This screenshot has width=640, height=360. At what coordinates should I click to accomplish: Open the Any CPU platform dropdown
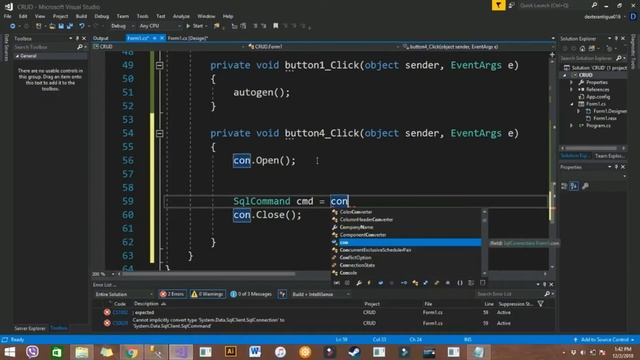tap(160, 26)
